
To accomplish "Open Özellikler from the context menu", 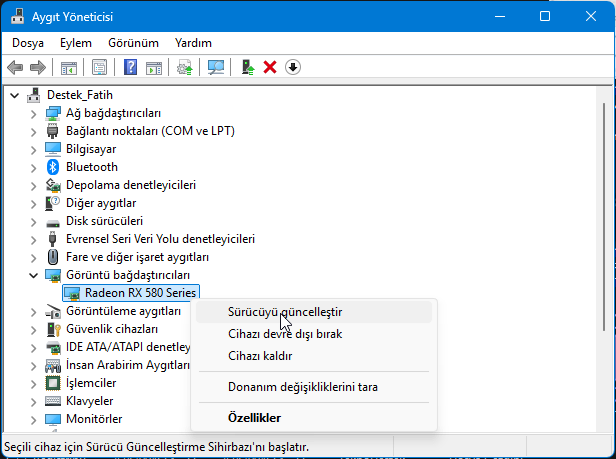I will [254, 418].
